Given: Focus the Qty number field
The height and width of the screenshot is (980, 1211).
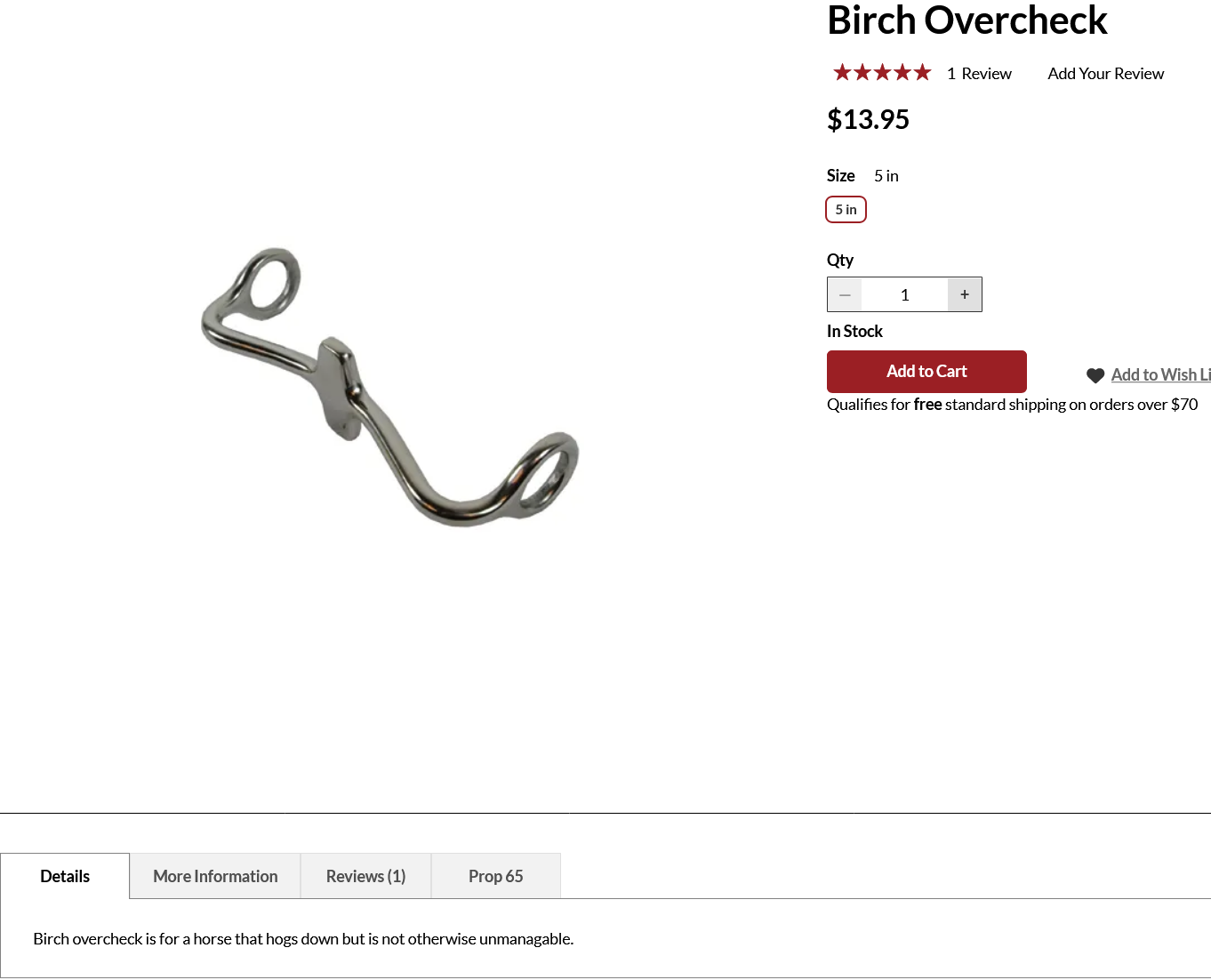Looking at the screenshot, I should point(904,294).
